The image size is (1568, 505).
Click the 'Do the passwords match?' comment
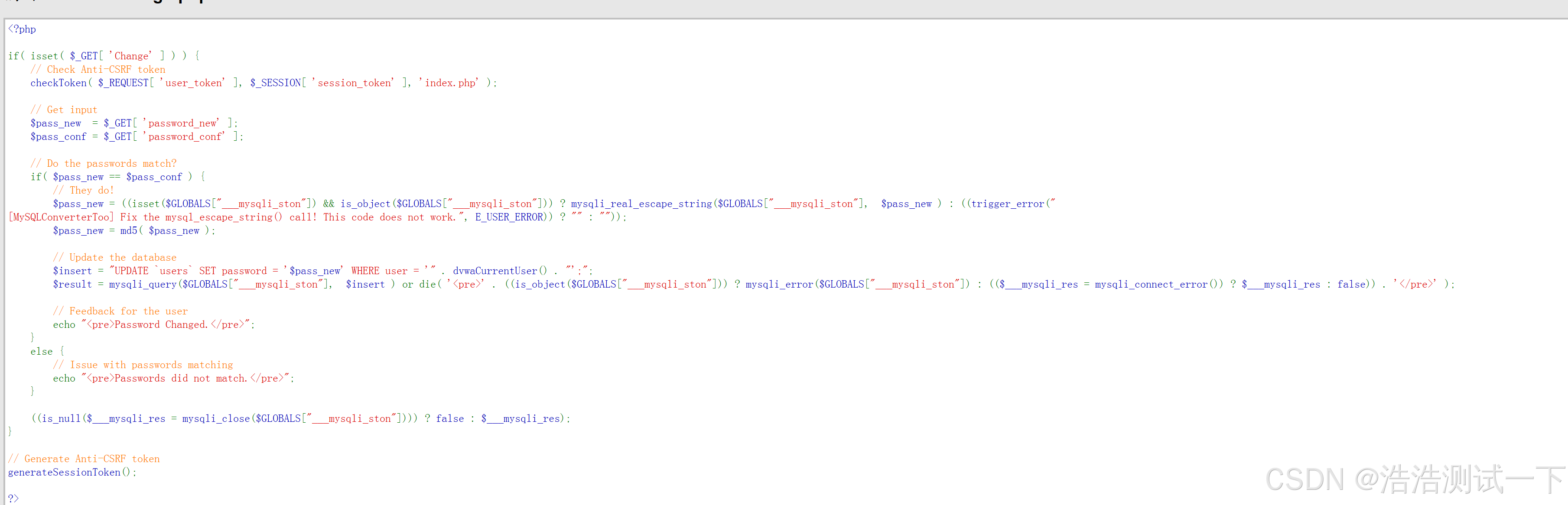(x=104, y=163)
